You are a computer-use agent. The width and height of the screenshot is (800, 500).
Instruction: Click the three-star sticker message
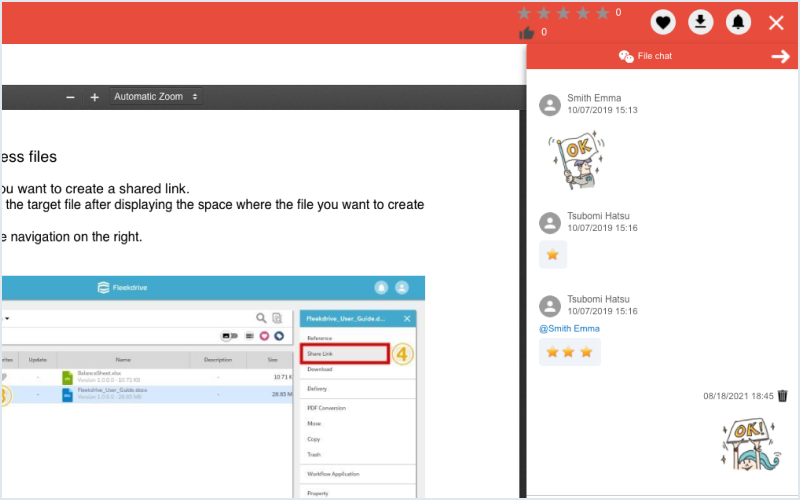(569, 352)
